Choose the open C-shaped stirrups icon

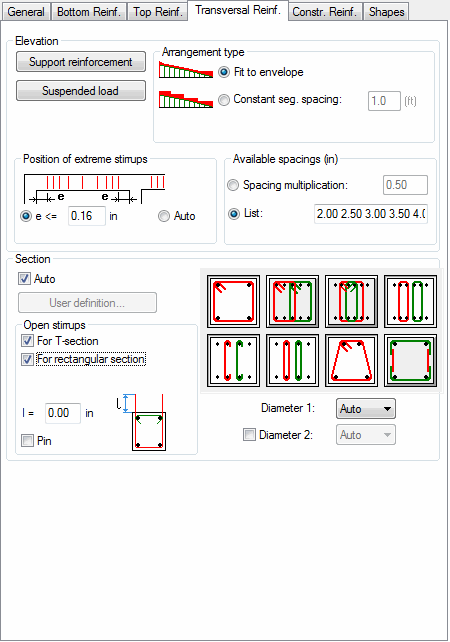tap(233, 360)
